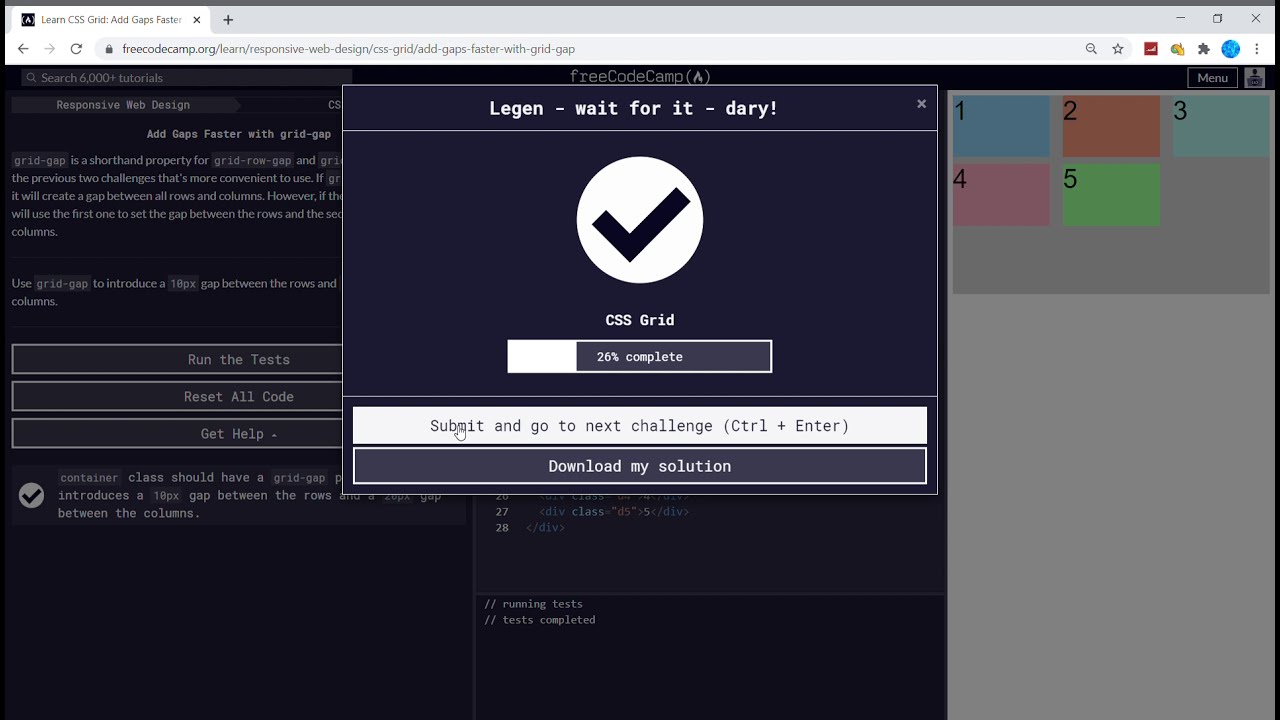
Task: Go back in browser history
Action: pos(23,48)
